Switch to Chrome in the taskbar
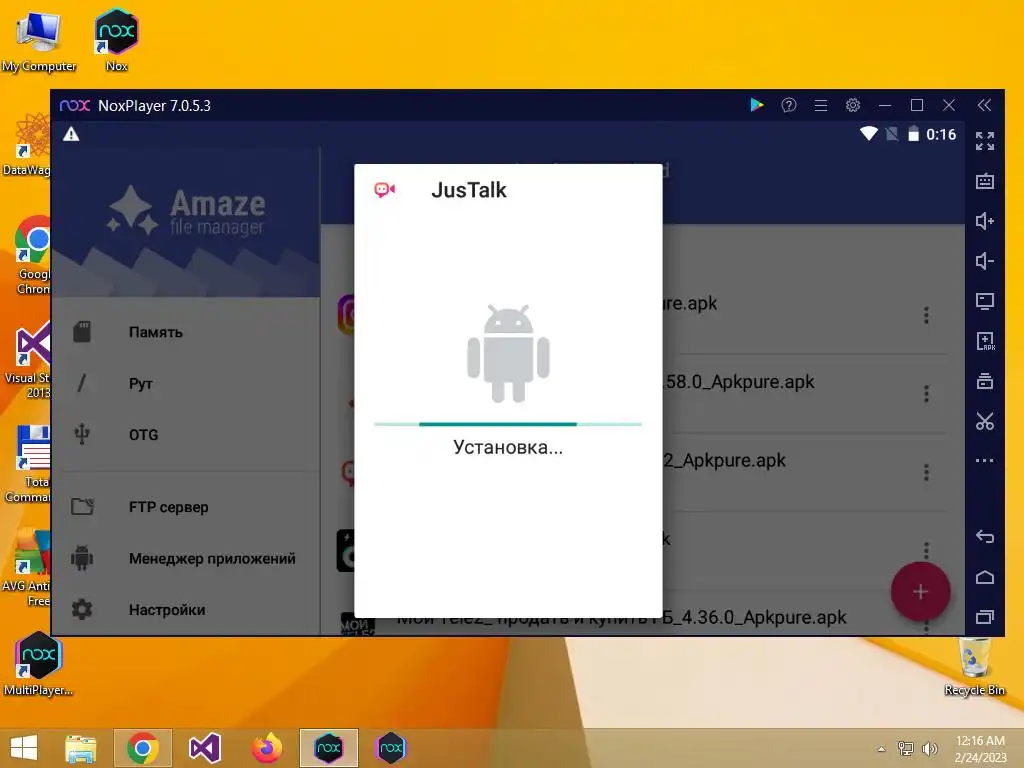1024x768 pixels. (143, 748)
